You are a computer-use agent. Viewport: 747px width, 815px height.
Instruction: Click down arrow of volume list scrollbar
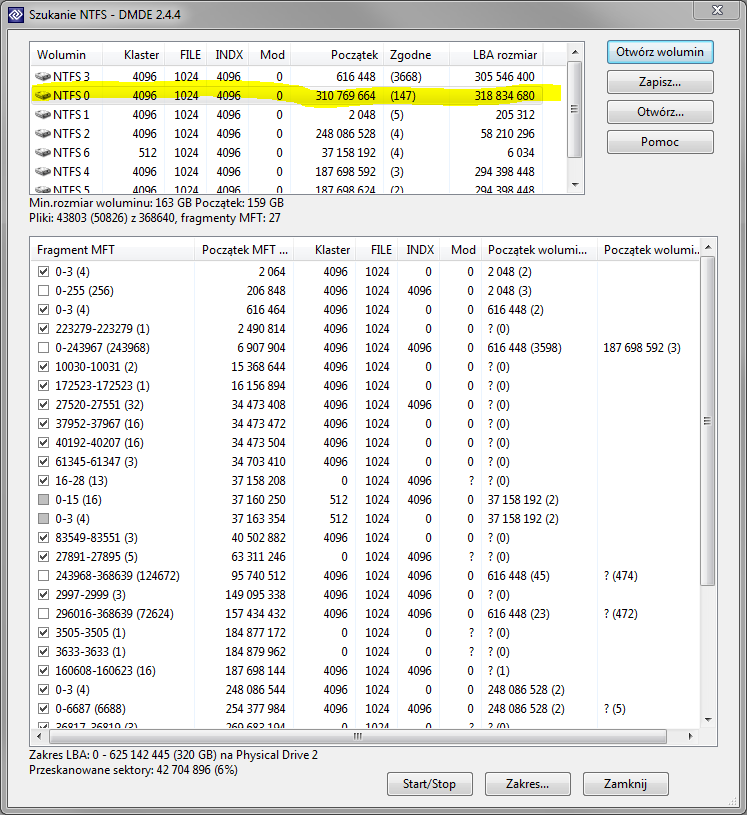(575, 185)
